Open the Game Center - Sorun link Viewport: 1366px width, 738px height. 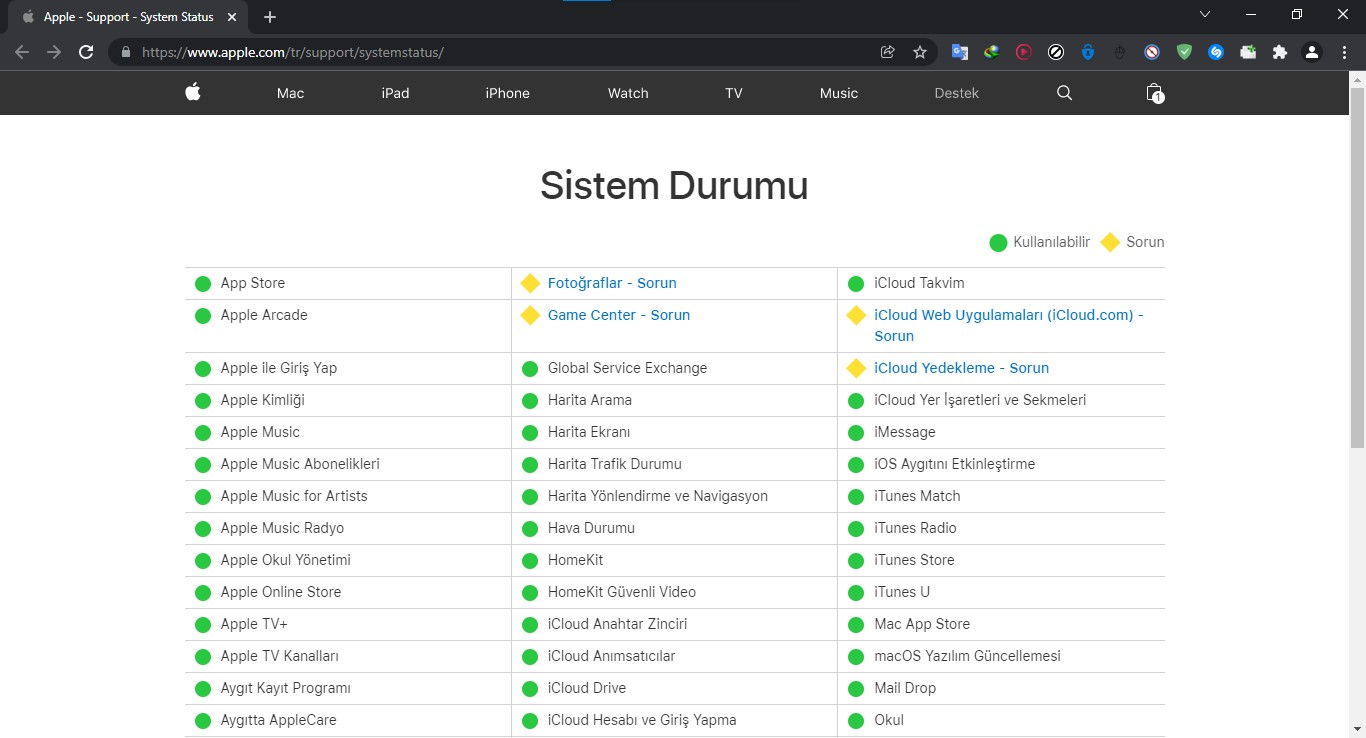point(619,315)
